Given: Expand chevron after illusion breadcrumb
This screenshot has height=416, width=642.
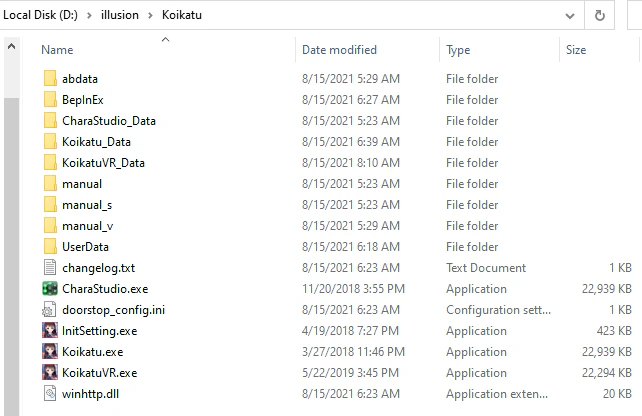Looking at the screenshot, I should 150,16.
